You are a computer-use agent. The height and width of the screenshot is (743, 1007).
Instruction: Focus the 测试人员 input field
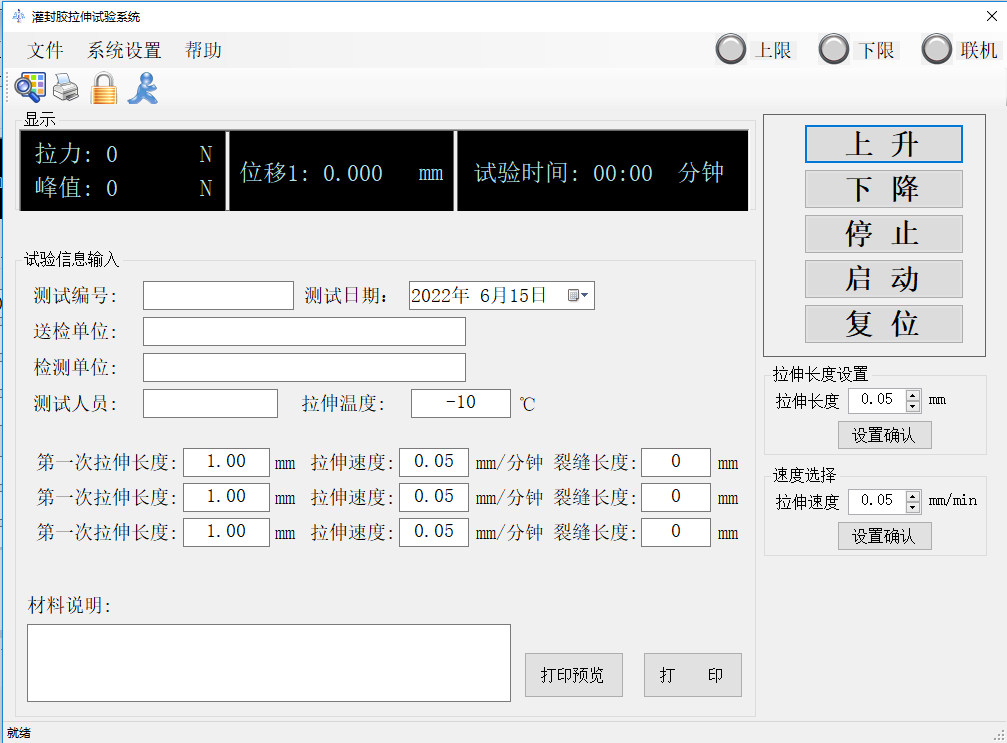click(210, 403)
